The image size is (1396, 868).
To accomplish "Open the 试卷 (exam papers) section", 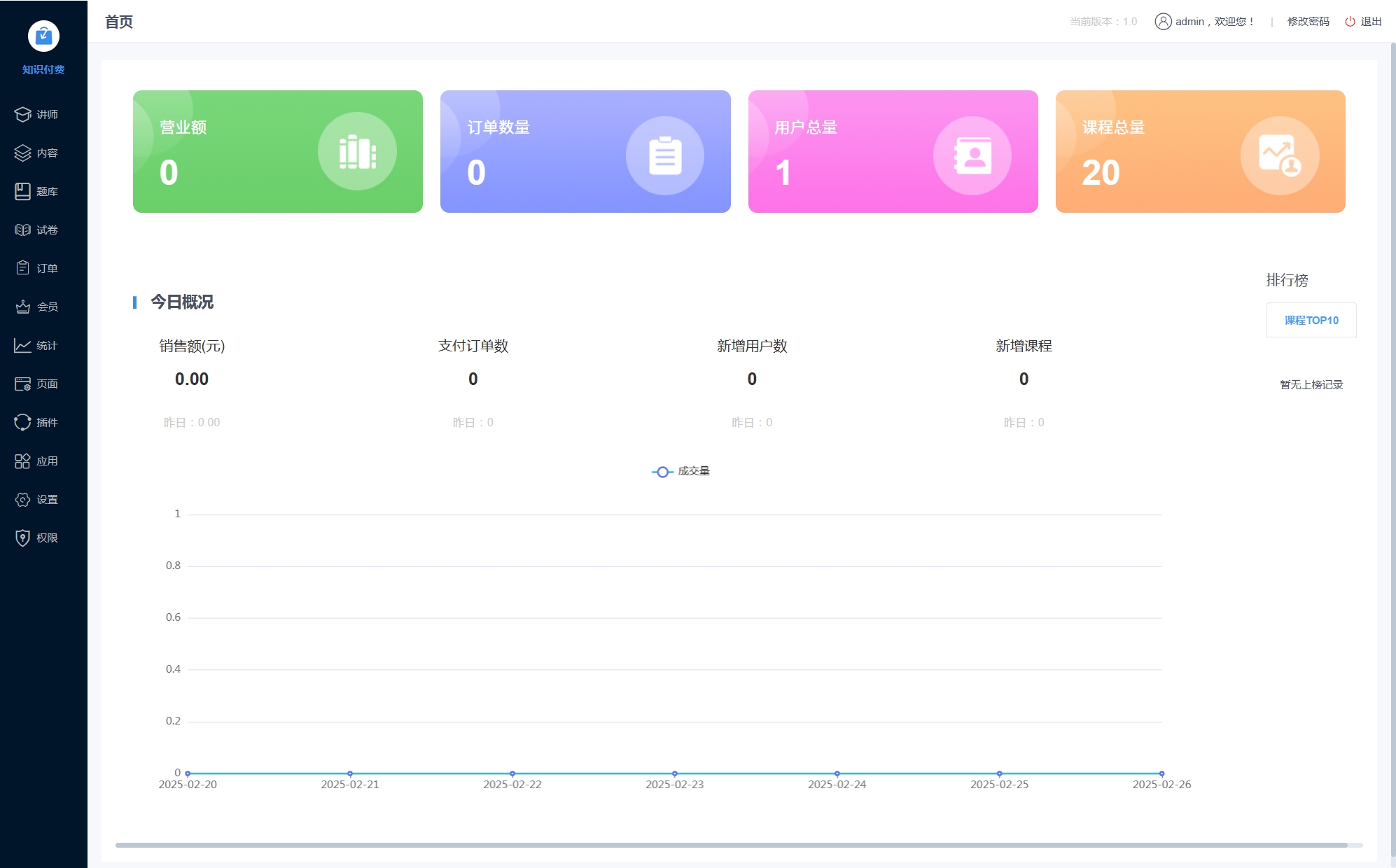I will (x=43, y=230).
